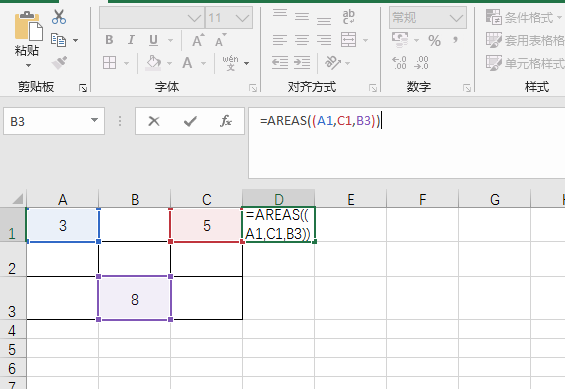Cancel formula entry with X icon

[154, 121]
